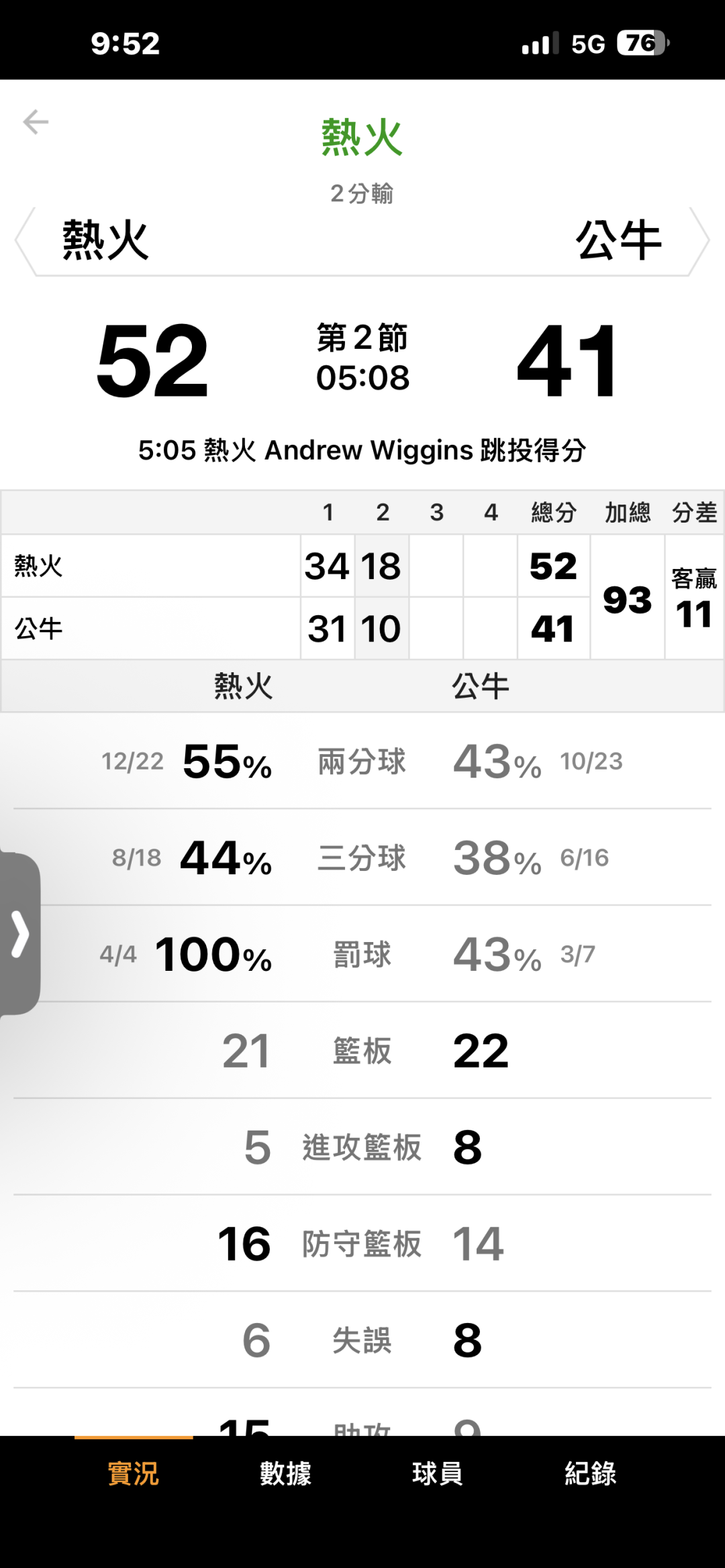Tap the 兩分球 stat row
725x1568 pixels.
[x=362, y=762]
